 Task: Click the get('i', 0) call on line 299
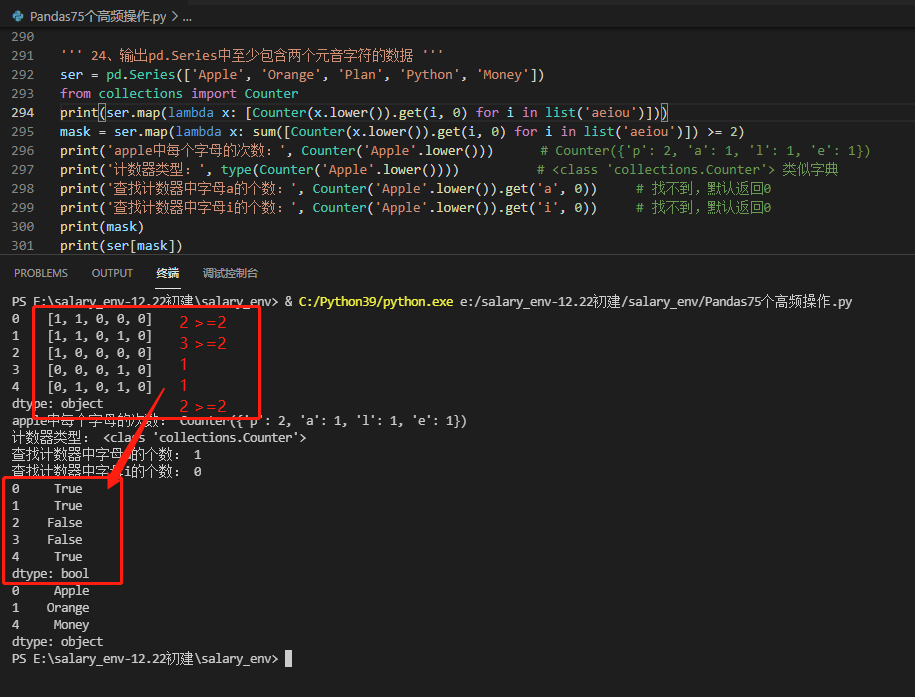[x=547, y=208]
